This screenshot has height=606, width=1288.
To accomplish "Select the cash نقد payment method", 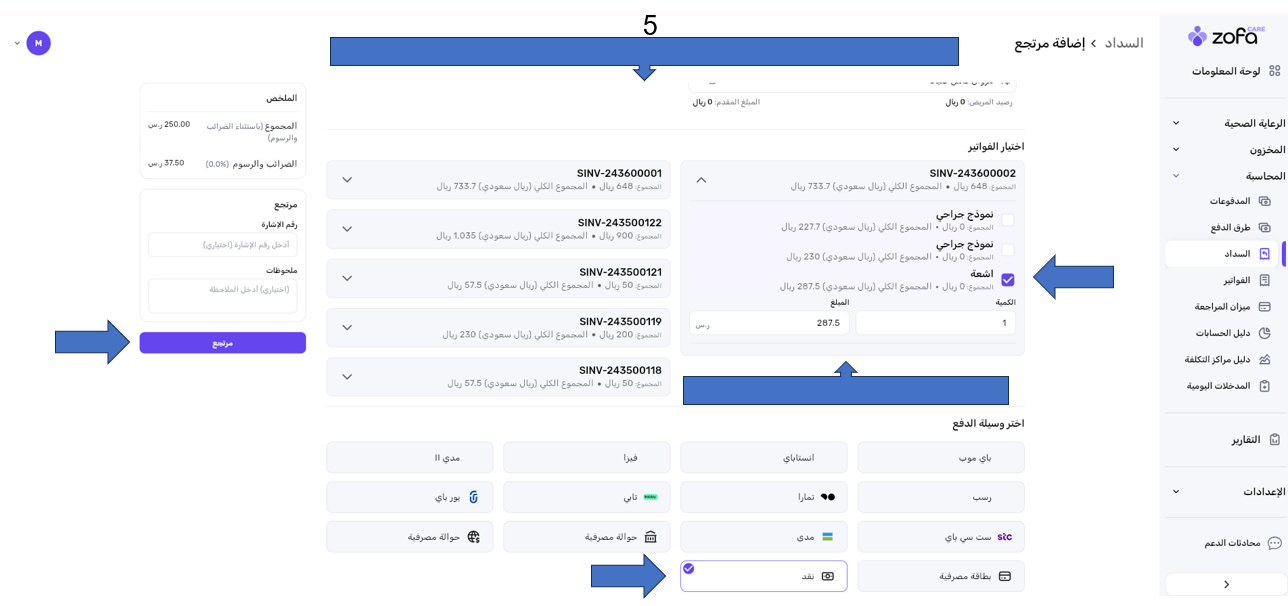I will pyautogui.click(x=764, y=576).
